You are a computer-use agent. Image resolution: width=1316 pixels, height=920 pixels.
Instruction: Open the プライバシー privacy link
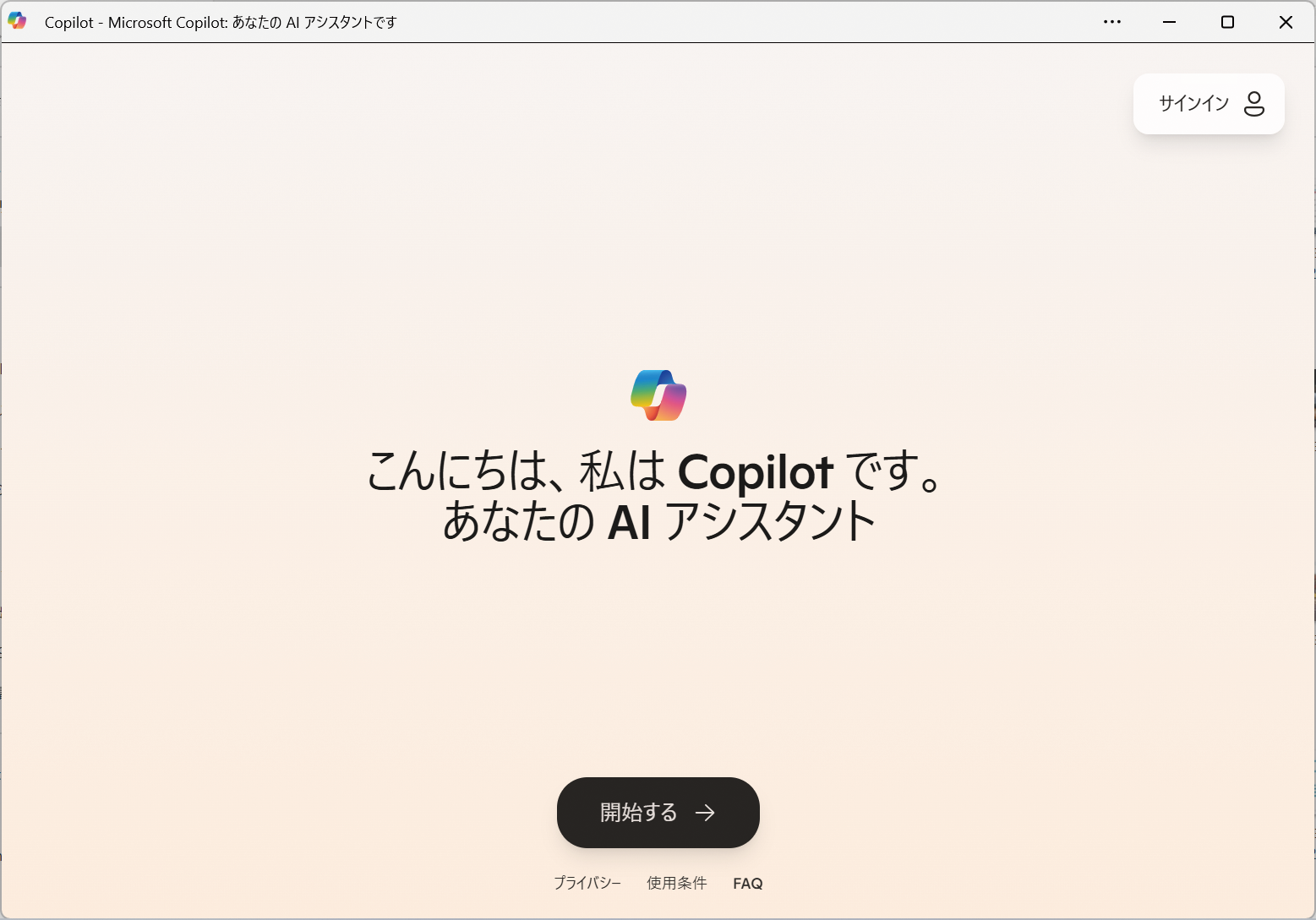[x=587, y=883]
